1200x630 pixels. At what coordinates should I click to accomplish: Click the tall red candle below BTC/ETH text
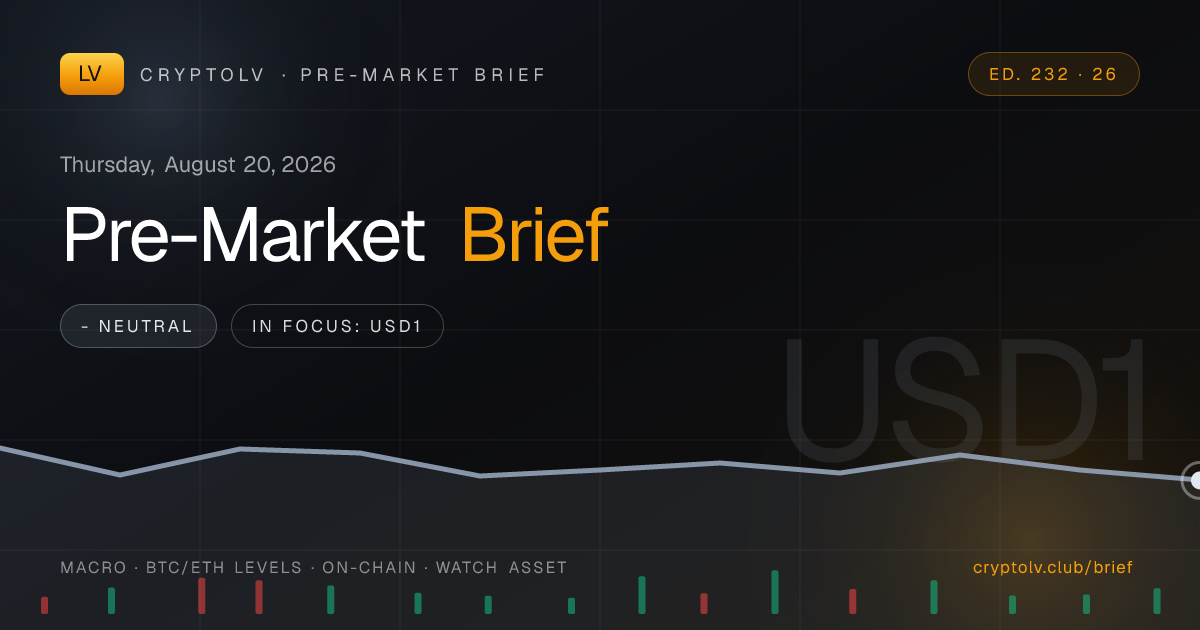click(x=201, y=595)
